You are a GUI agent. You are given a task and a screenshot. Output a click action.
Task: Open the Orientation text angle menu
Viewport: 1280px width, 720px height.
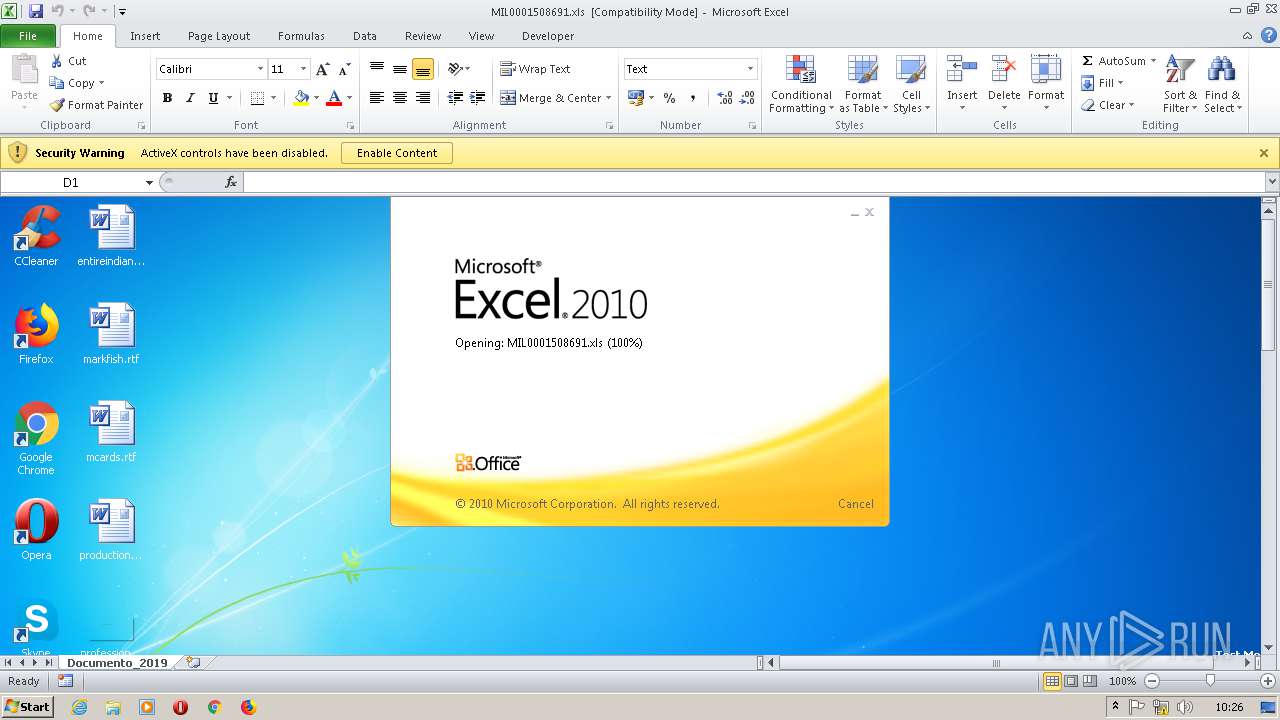[459, 69]
